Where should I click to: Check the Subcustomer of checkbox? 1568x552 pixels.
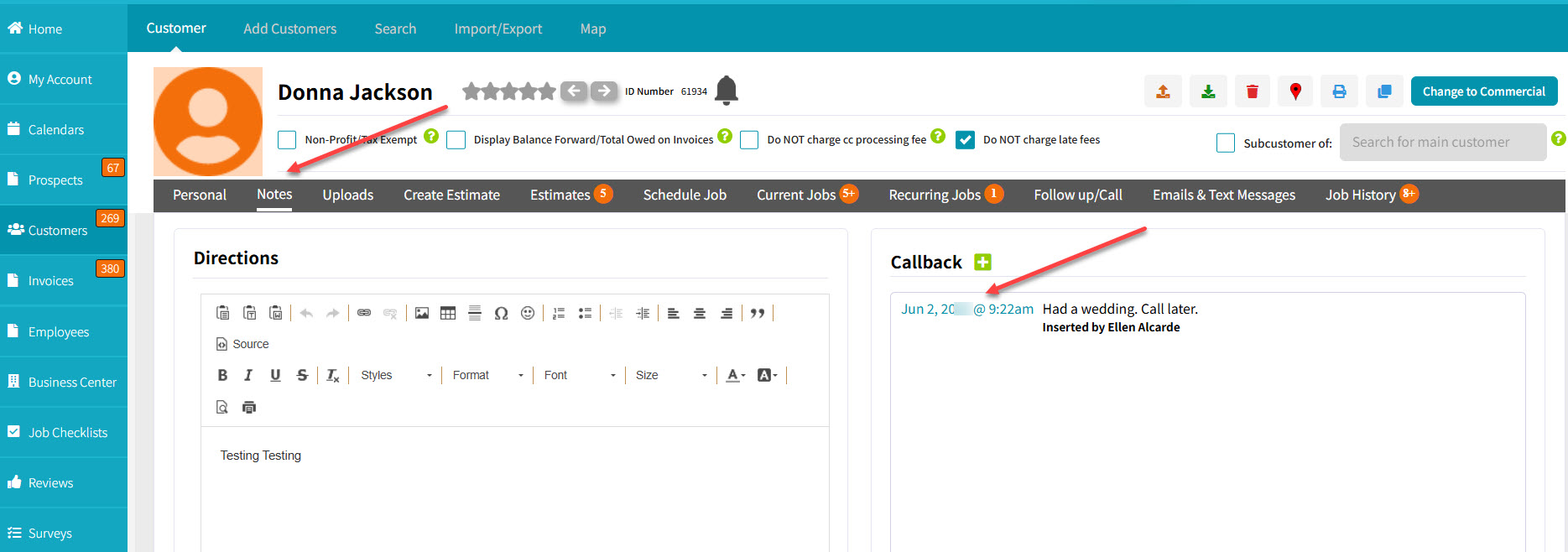(x=1226, y=143)
